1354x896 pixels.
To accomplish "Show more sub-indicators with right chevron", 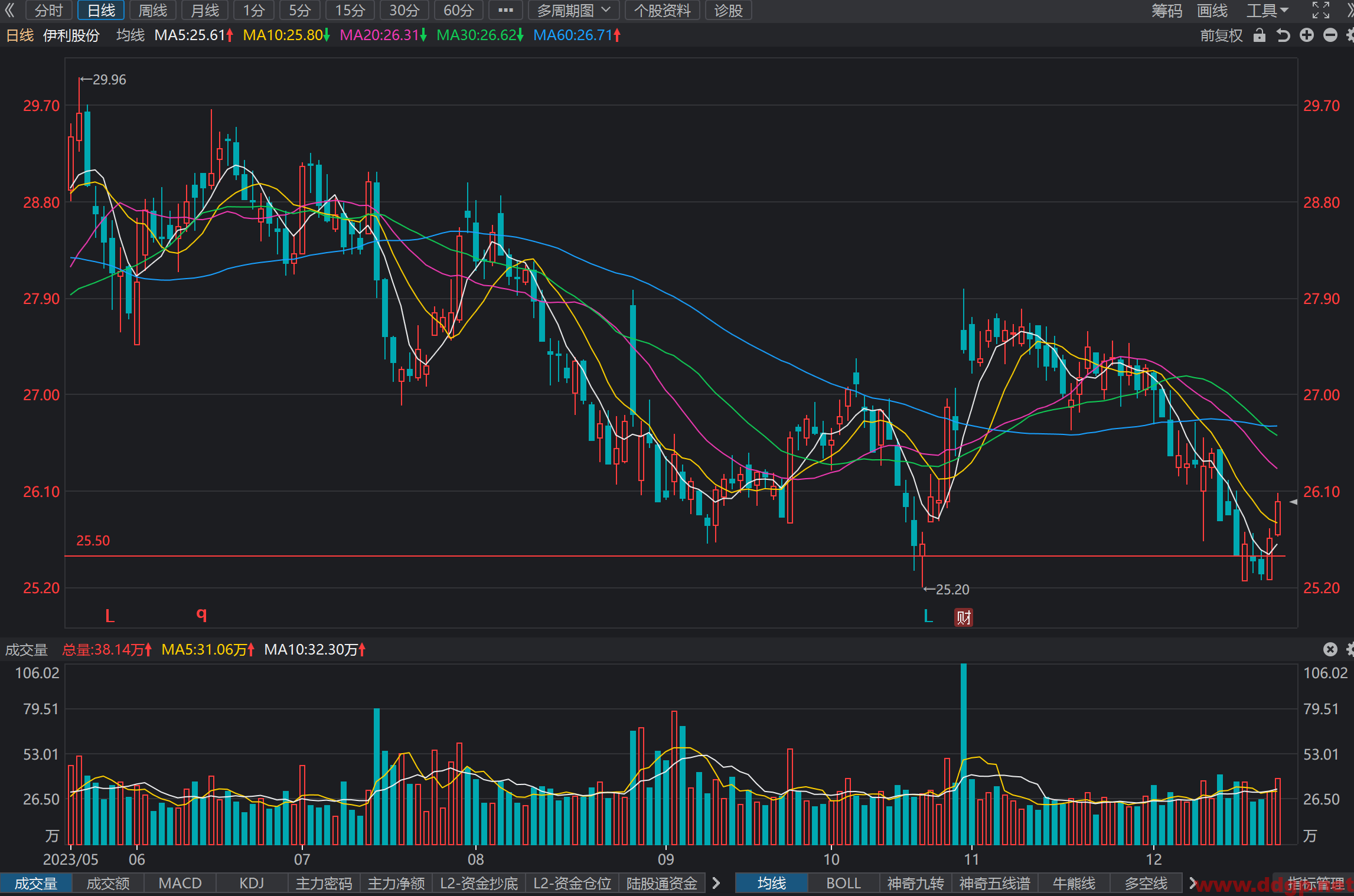I will coord(716,883).
